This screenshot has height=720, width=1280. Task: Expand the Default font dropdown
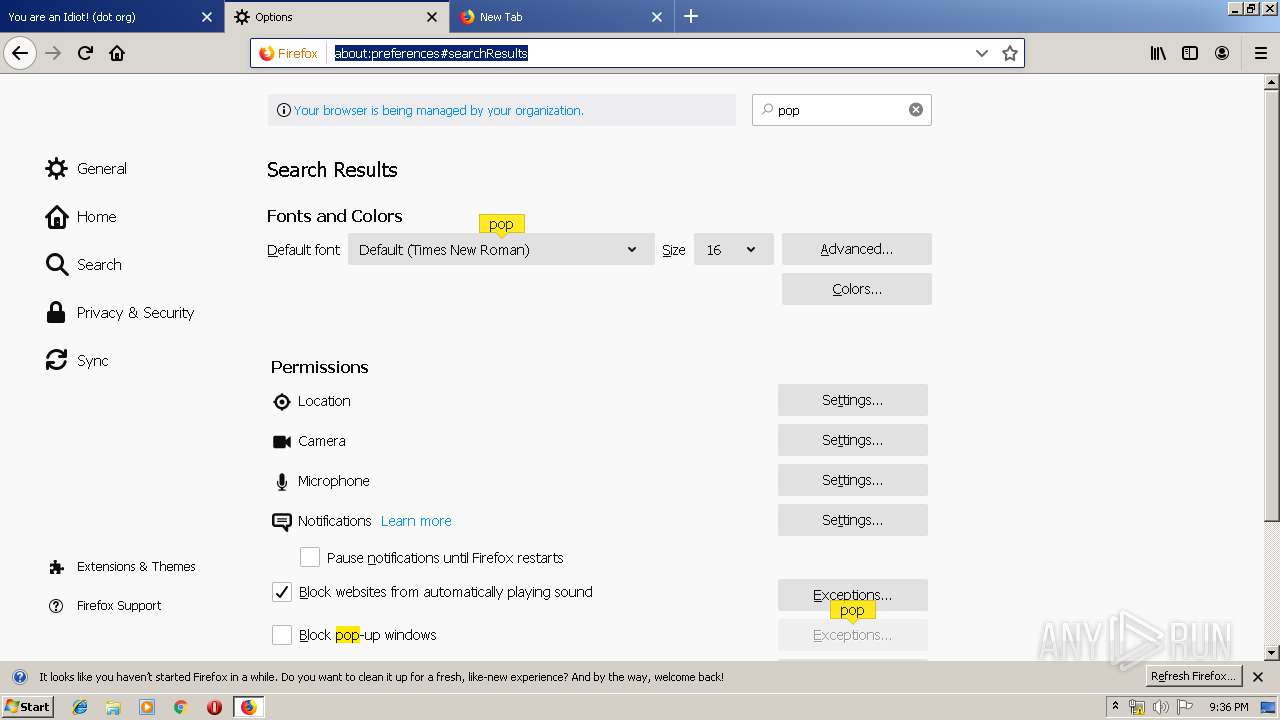coord(501,249)
